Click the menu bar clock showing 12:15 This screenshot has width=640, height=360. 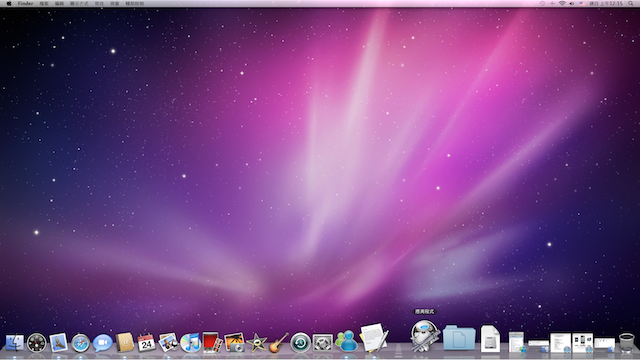(x=606, y=3)
